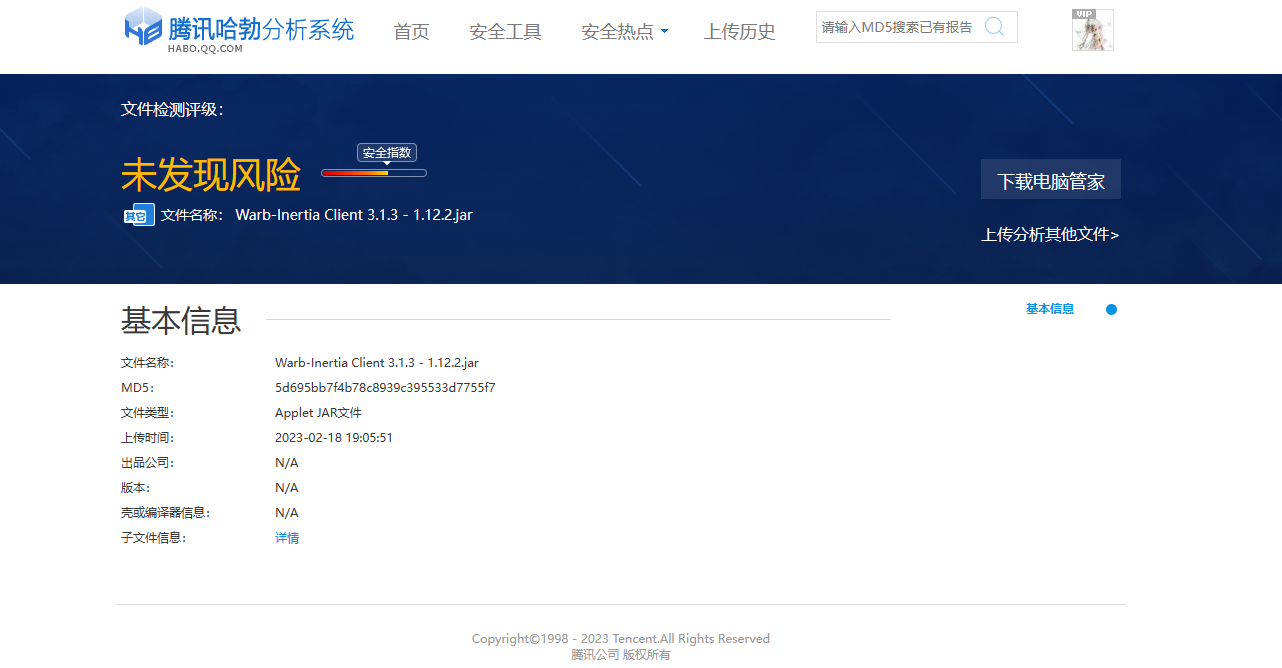Screen dimensions: 1282x668
Task: Click 上传分析其他文件 link
Action: coord(1050,234)
